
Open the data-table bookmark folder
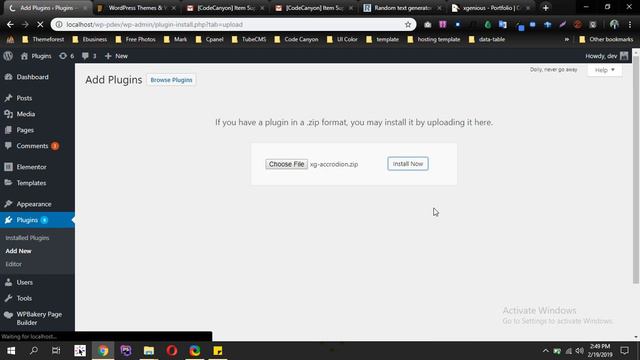click(487, 40)
